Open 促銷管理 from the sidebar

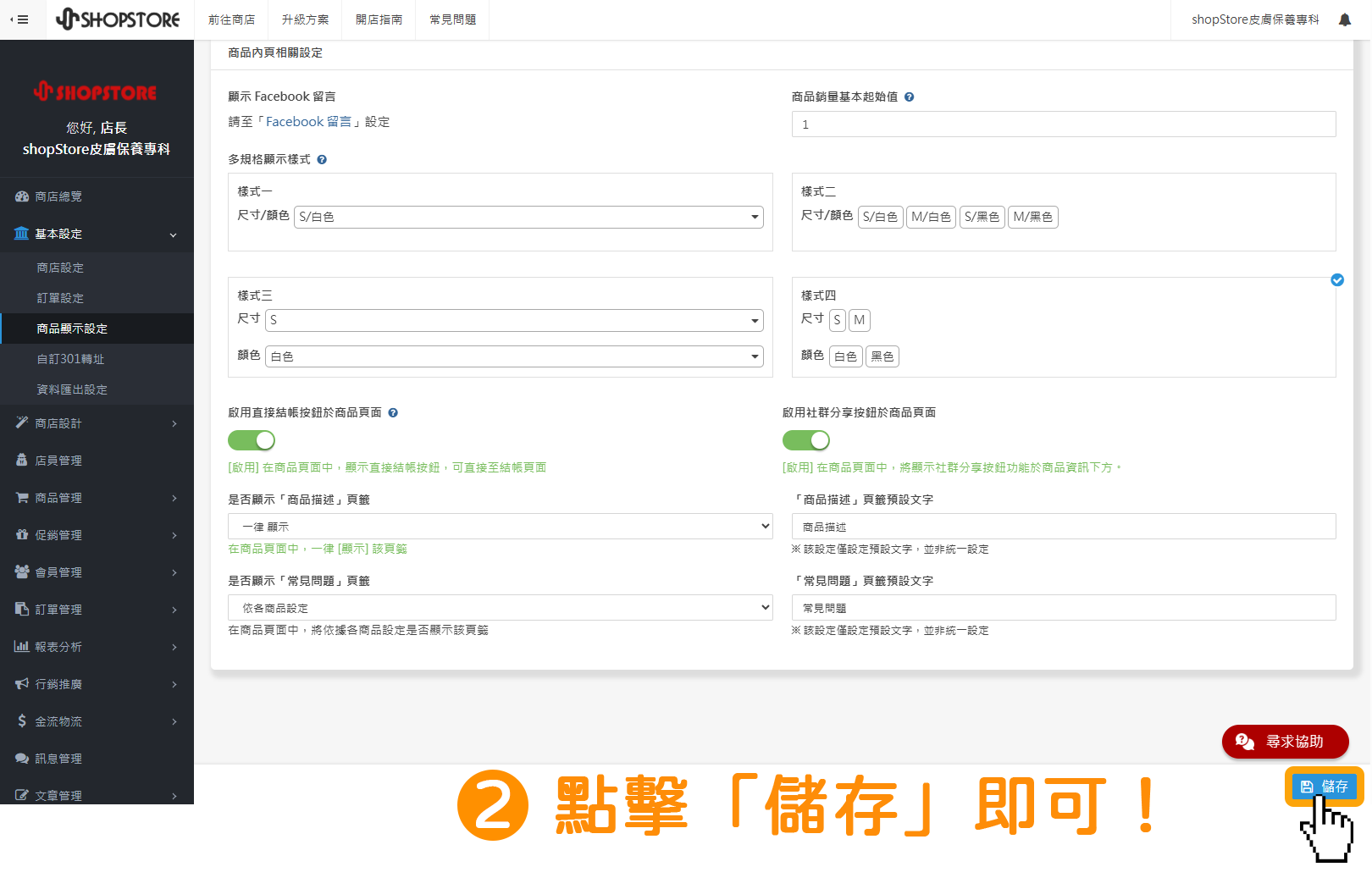(x=58, y=534)
